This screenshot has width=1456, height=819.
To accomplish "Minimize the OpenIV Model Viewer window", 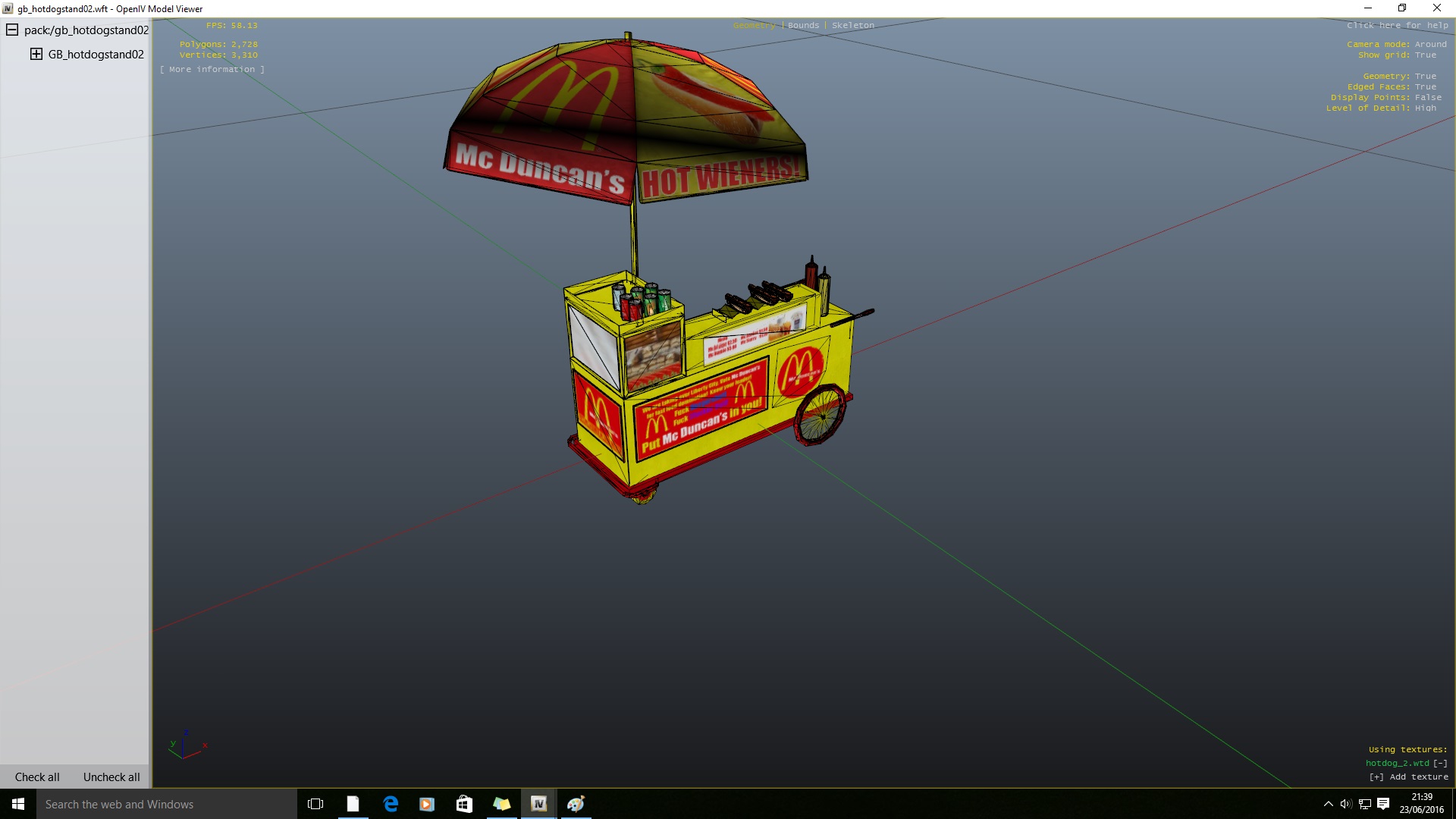I will coord(1368,8).
